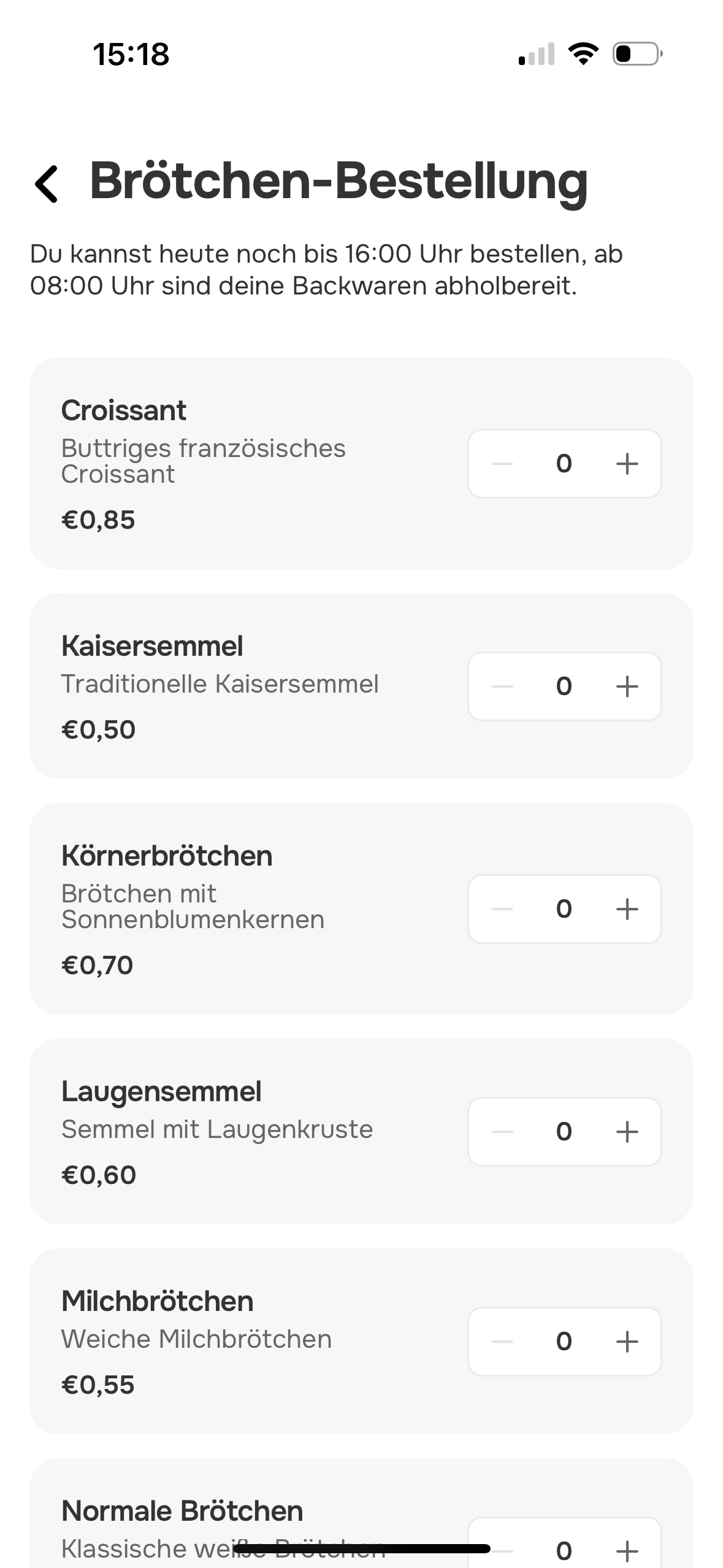
Task: Tap the Brötchen-Bestellung page heading
Action: 339,181
